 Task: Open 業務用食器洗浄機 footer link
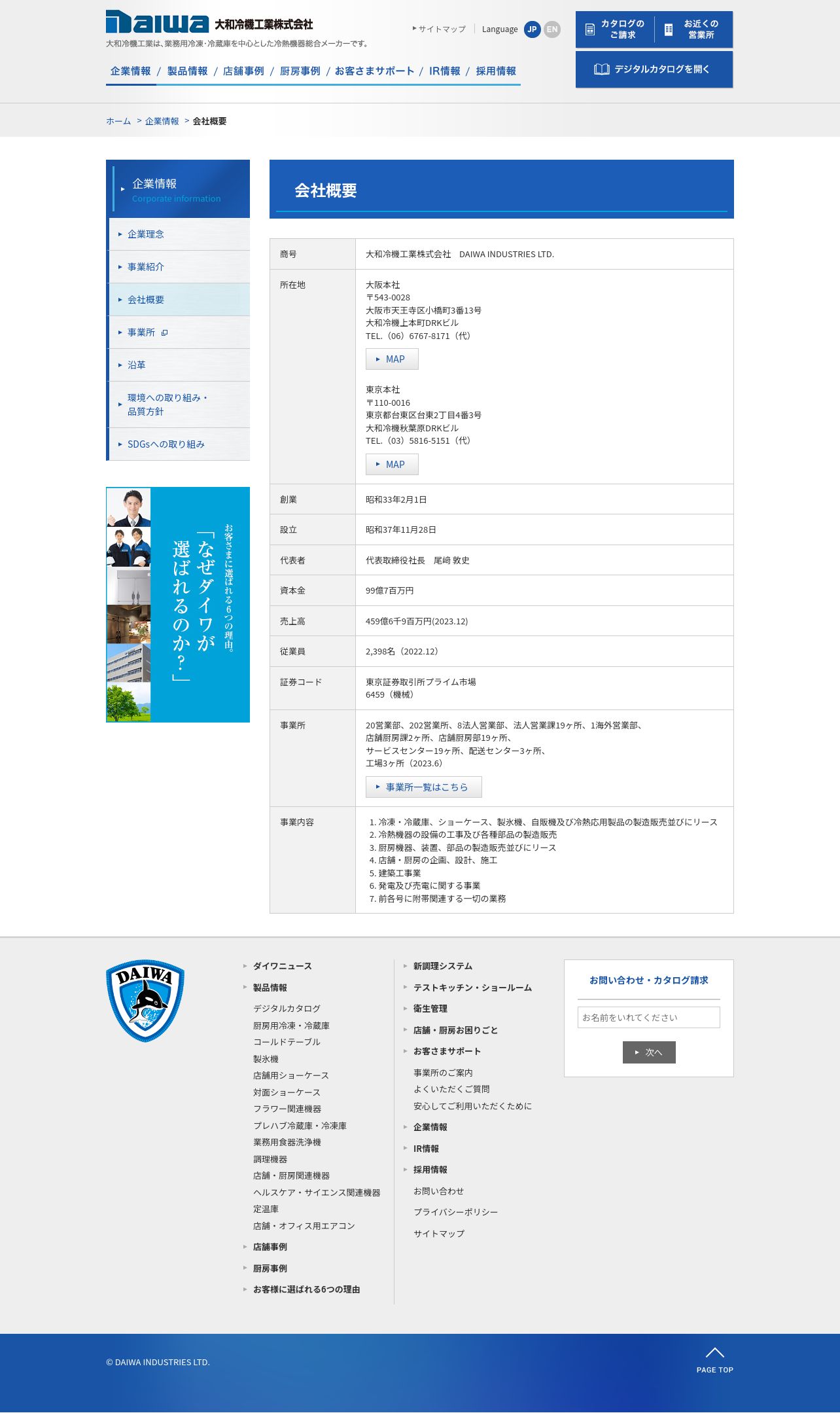(x=287, y=1142)
